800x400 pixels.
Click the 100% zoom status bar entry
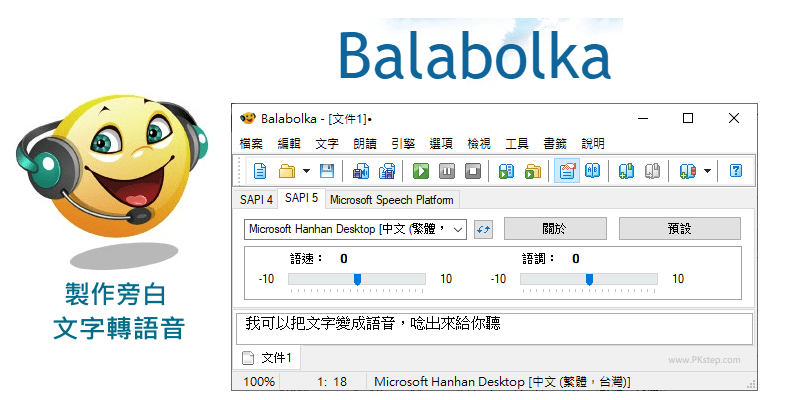[259, 382]
